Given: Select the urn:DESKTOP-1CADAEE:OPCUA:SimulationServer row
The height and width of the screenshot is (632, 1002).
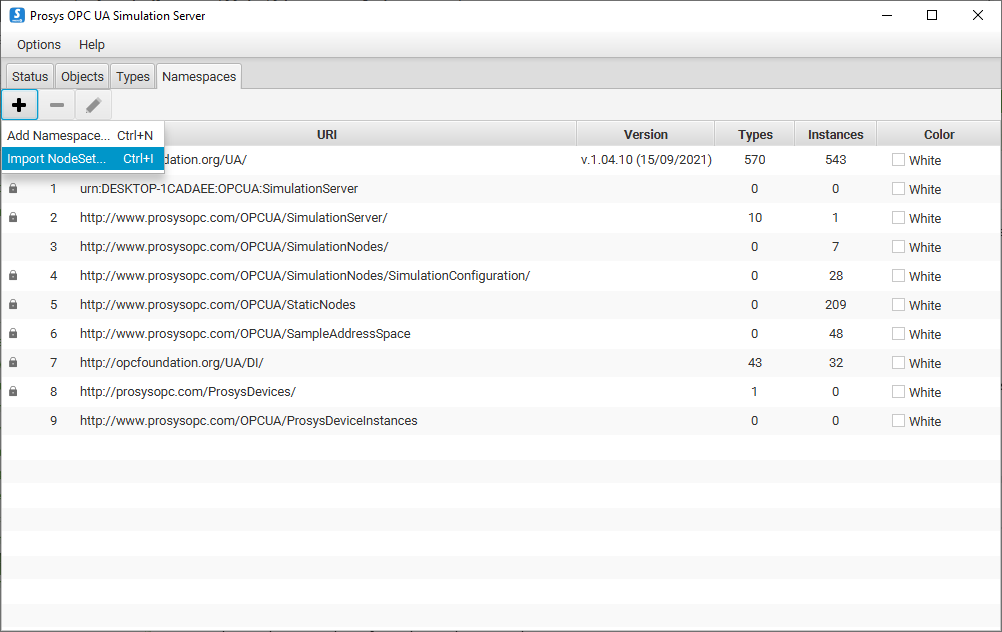Looking at the screenshot, I should [219, 188].
